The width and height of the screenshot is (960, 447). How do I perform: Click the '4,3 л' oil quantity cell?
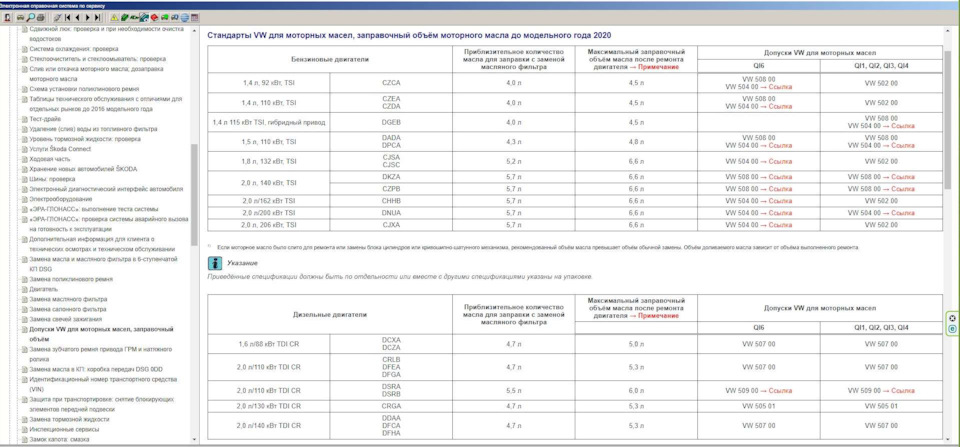point(514,142)
